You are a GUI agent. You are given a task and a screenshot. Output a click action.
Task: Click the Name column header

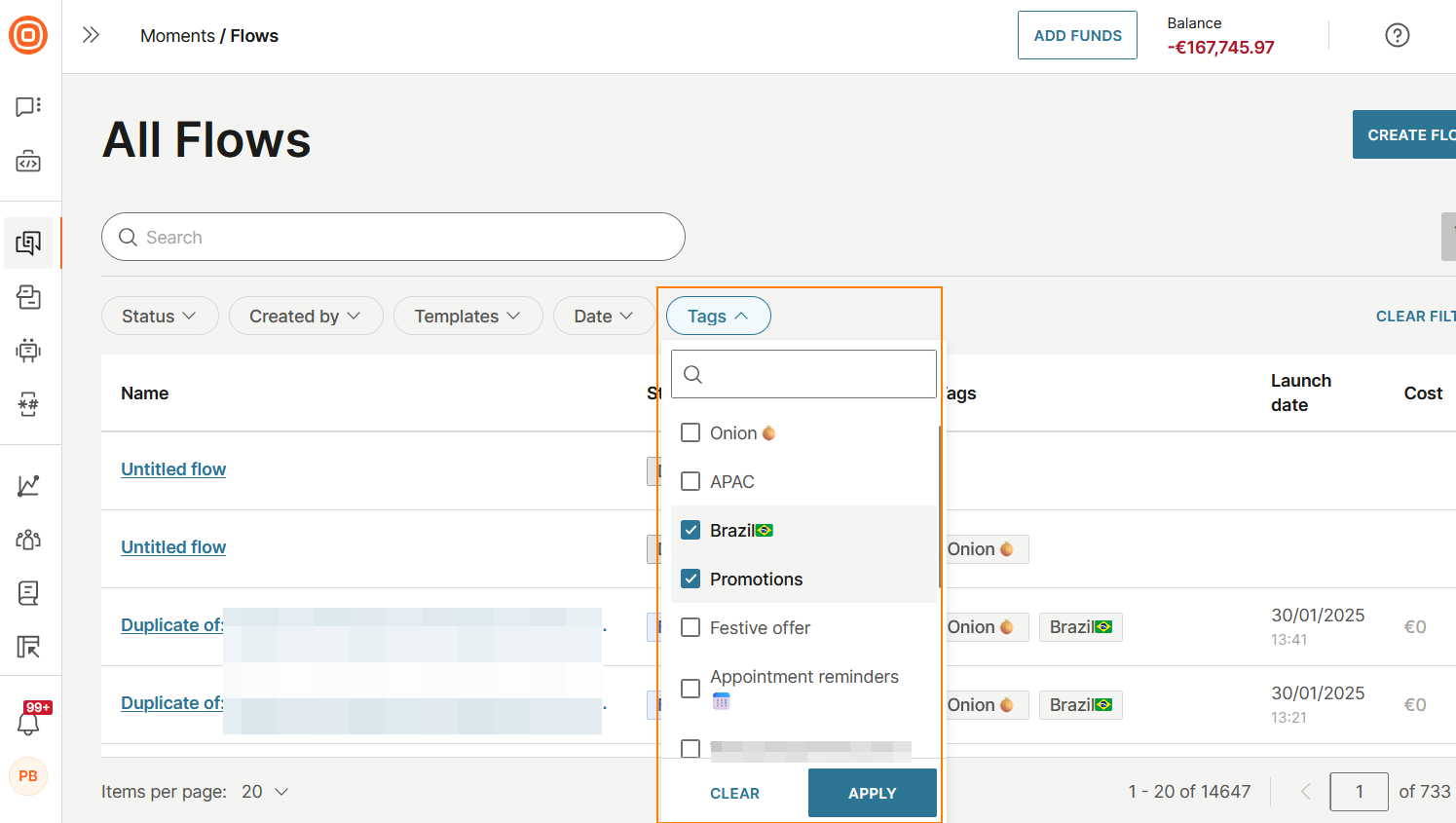(145, 393)
